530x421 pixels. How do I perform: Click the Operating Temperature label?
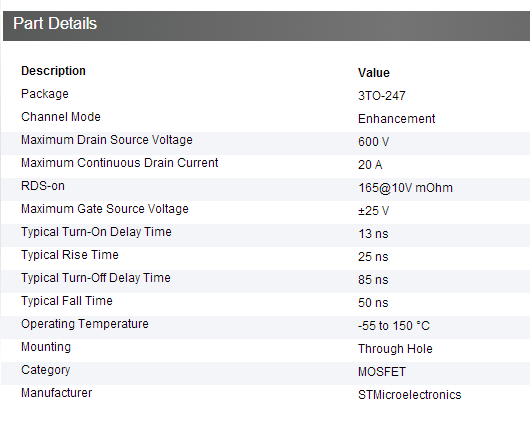tap(85, 324)
